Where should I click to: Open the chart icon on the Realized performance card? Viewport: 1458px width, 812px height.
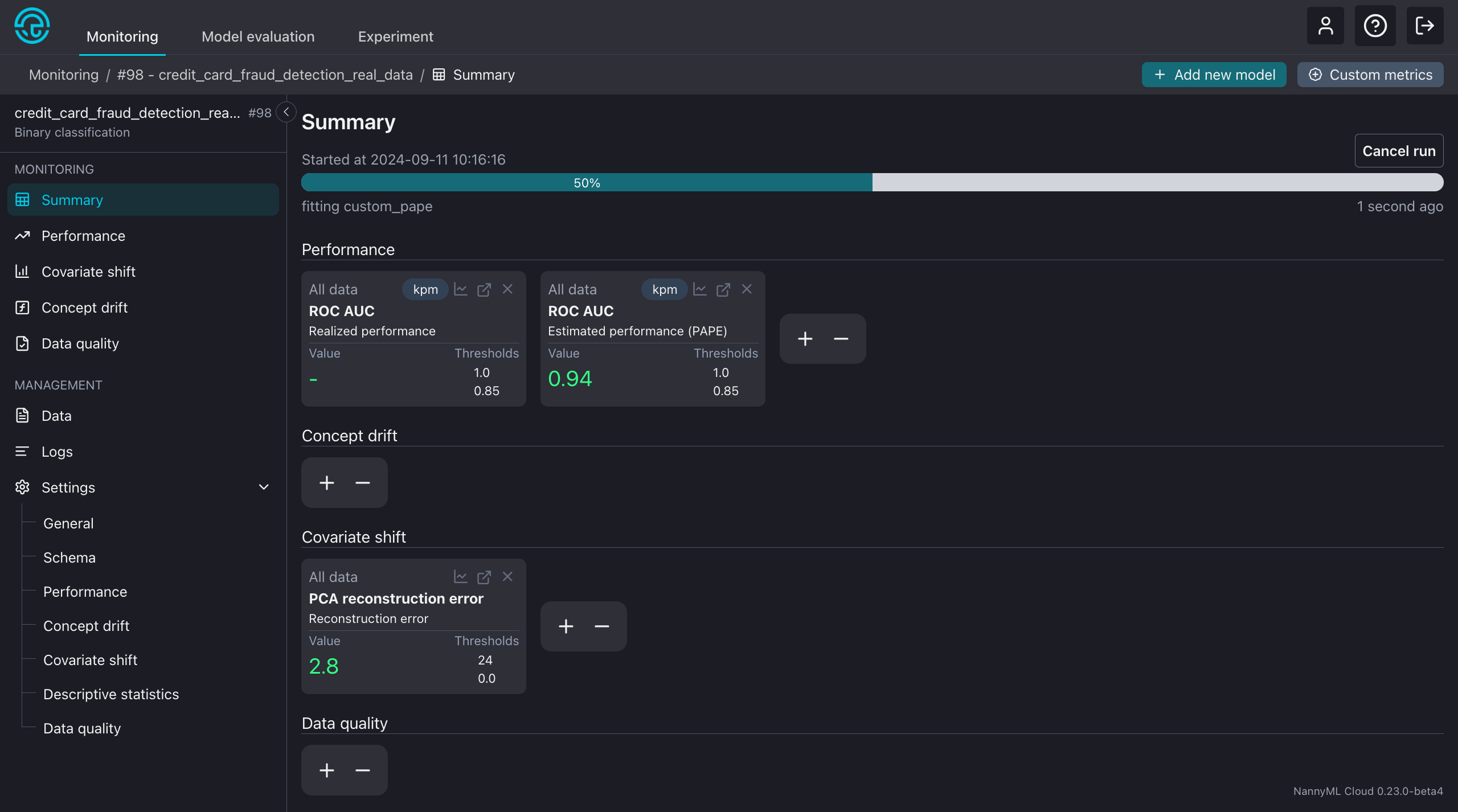(460, 289)
